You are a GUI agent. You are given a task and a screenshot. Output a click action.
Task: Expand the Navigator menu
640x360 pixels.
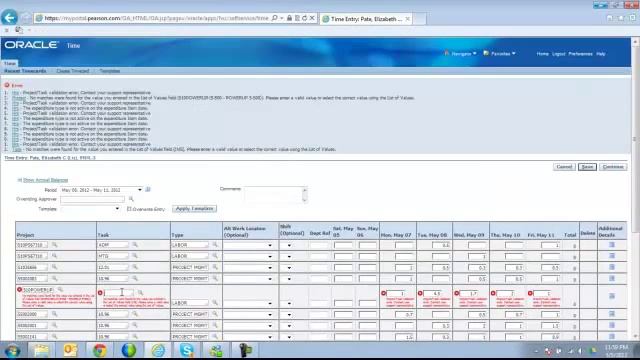coord(460,53)
